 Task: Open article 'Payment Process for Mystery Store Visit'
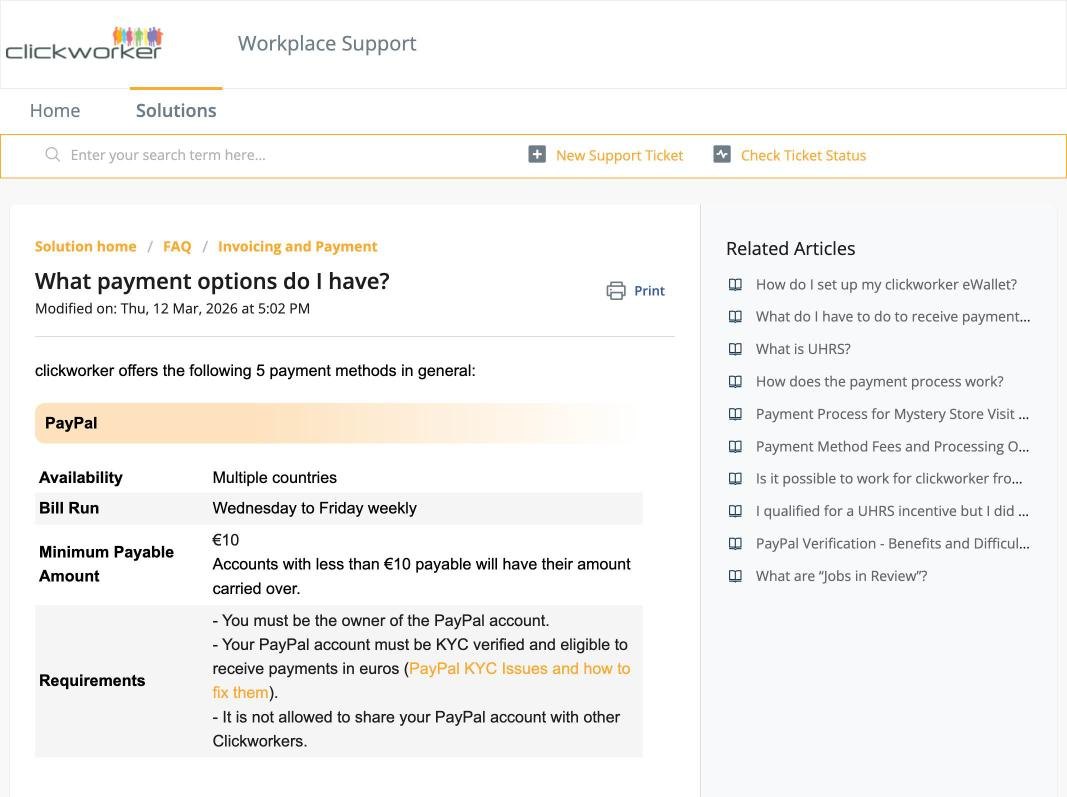tap(892, 414)
